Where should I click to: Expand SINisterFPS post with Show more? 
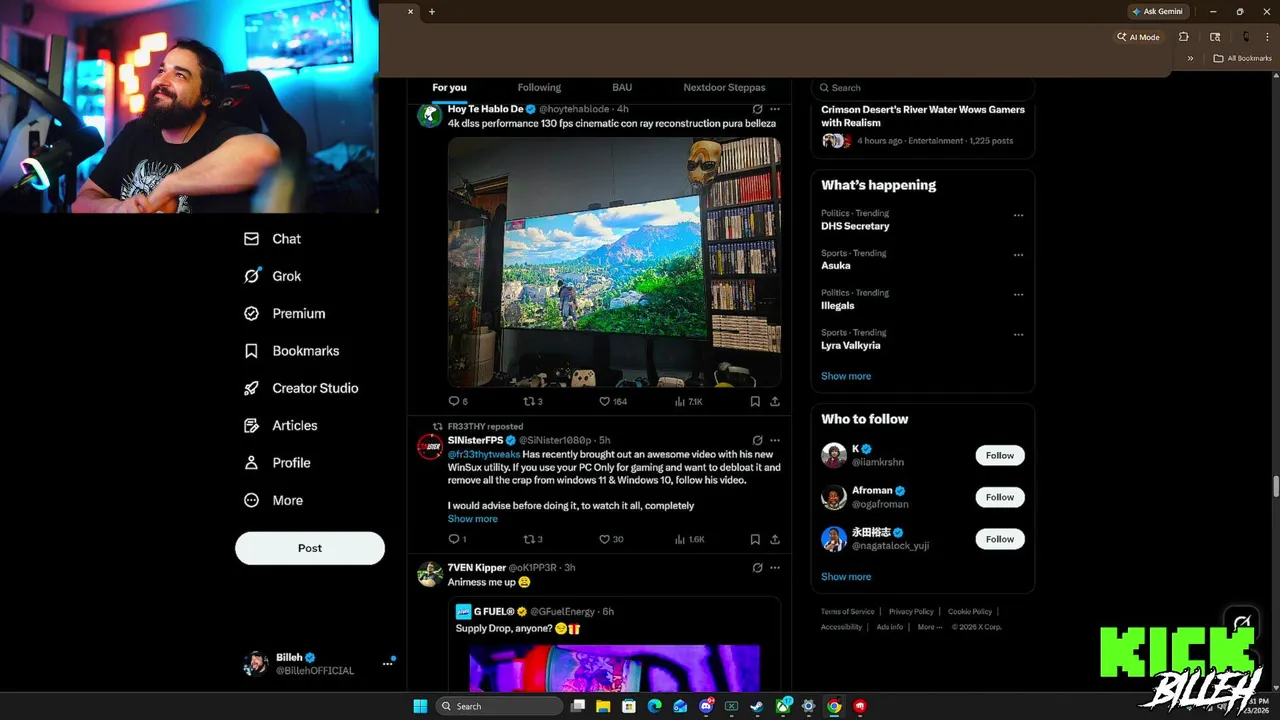[472, 519]
